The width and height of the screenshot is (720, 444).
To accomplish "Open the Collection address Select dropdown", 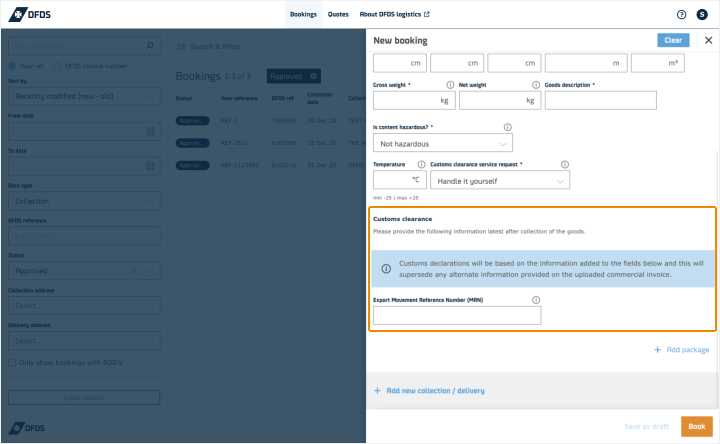I will click(84, 306).
